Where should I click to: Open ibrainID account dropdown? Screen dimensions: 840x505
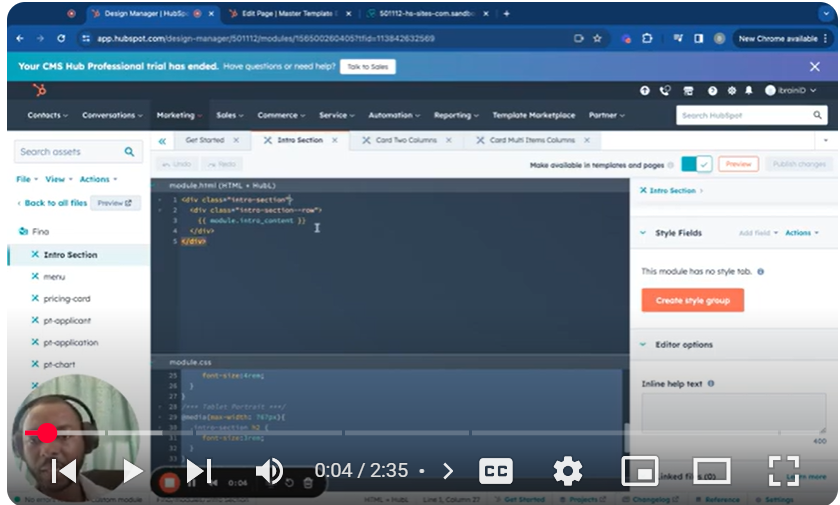(790, 91)
